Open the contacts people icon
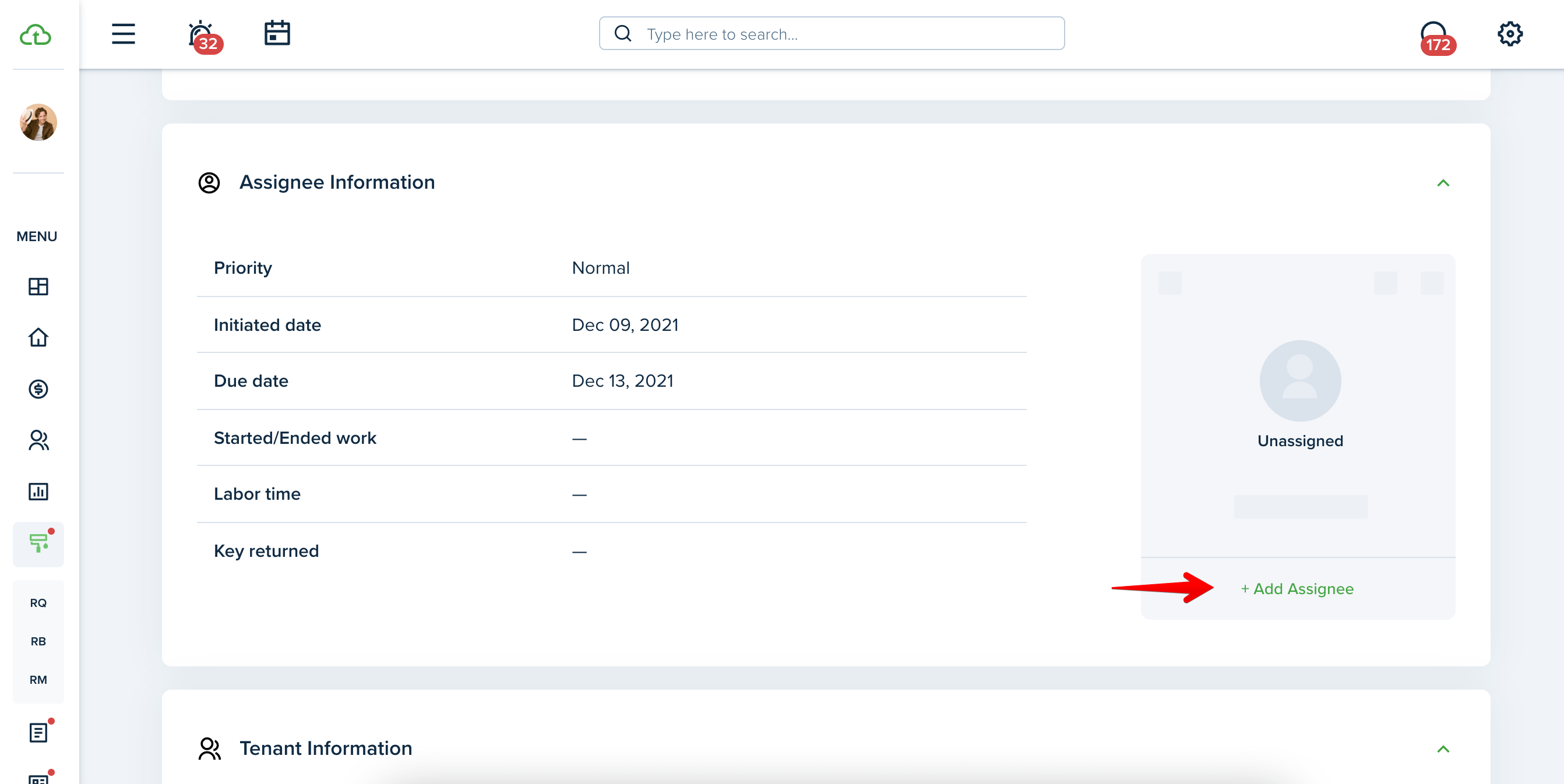 (38, 440)
